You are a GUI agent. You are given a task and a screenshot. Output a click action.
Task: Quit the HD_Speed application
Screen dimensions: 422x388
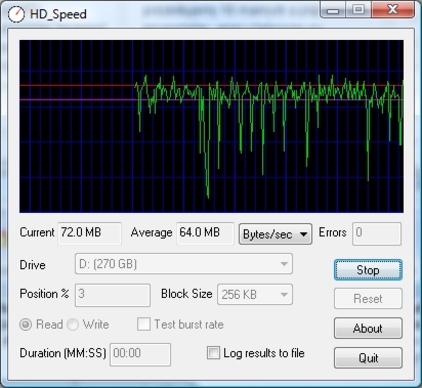click(368, 358)
